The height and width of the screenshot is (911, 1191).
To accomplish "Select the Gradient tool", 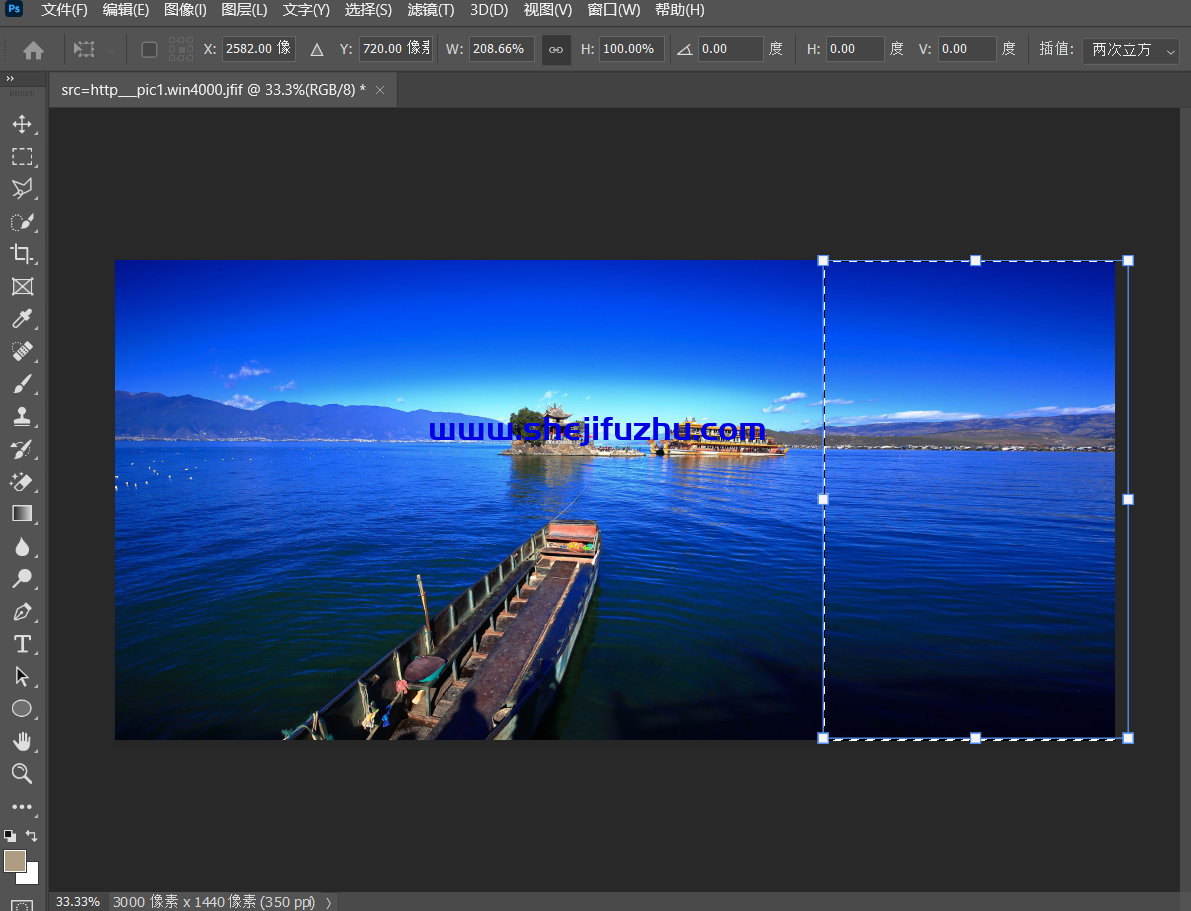I will coord(22,514).
